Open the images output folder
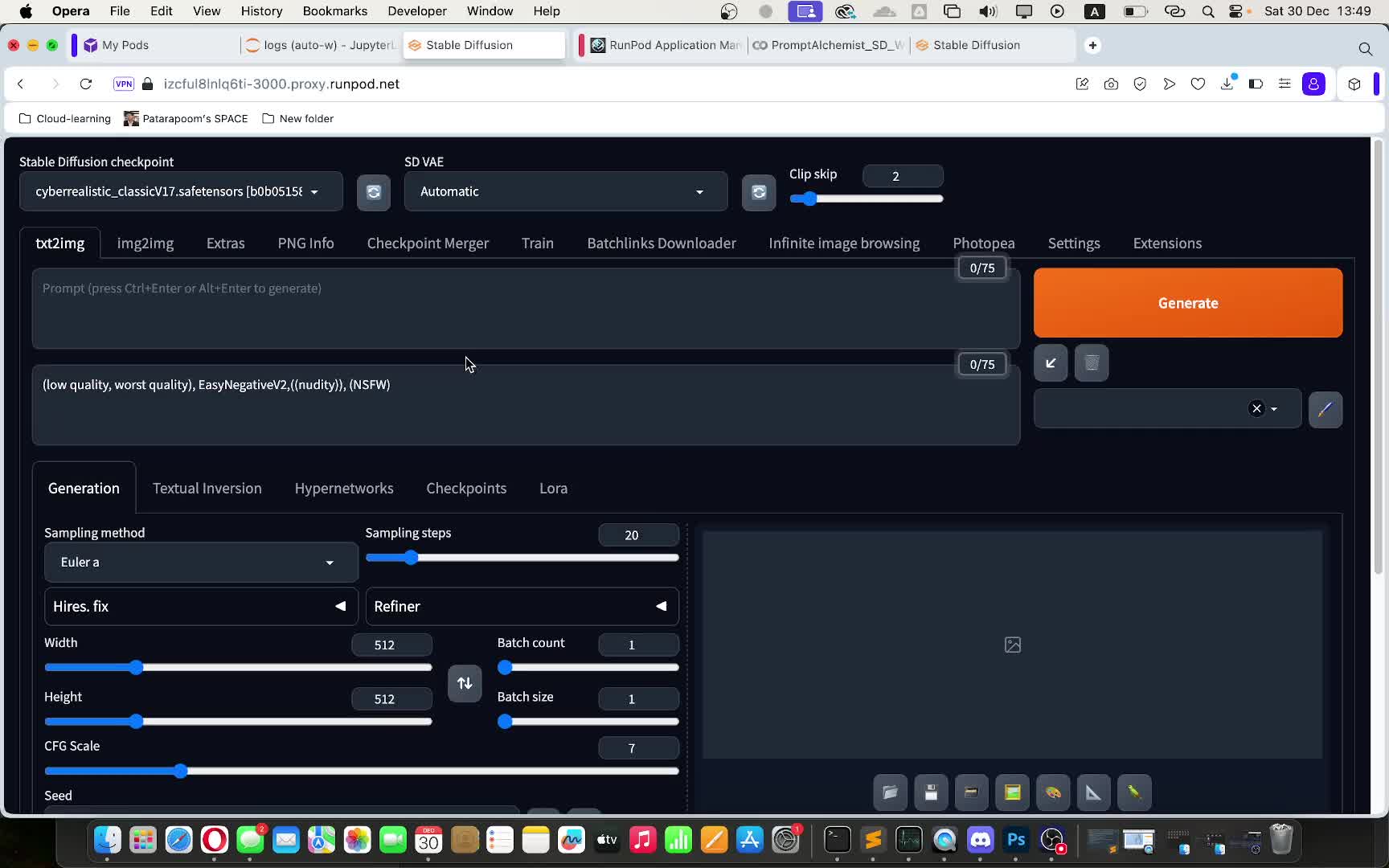 [890, 792]
